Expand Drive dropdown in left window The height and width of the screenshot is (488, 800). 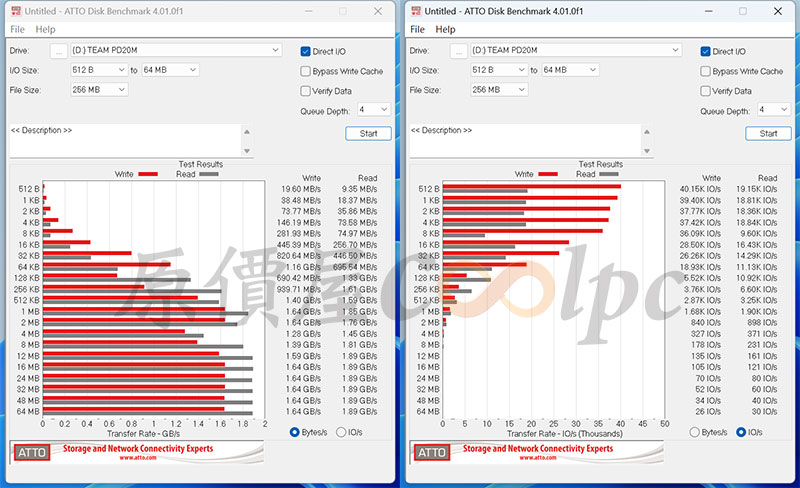(275, 50)
